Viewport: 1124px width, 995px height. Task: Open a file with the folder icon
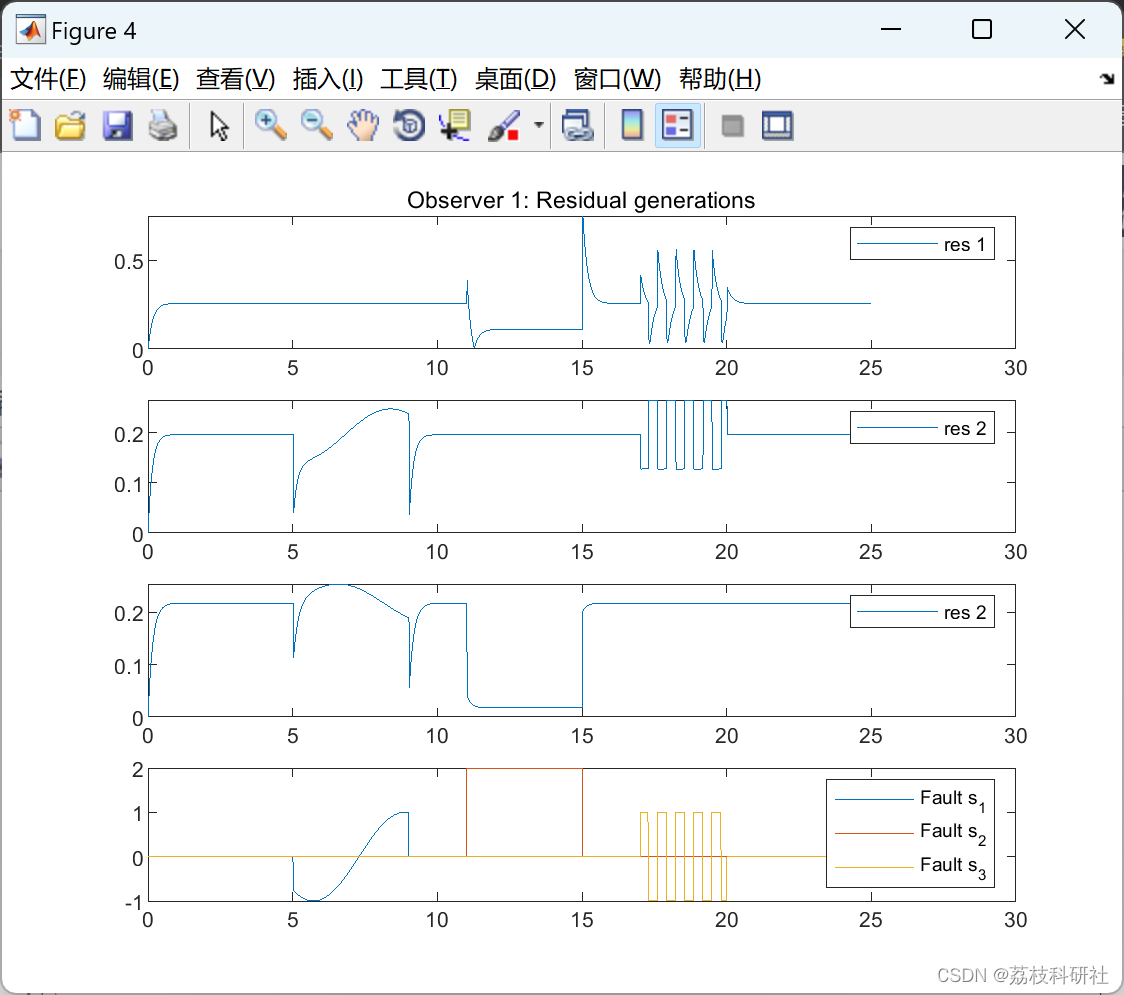(x=70, y=125)
